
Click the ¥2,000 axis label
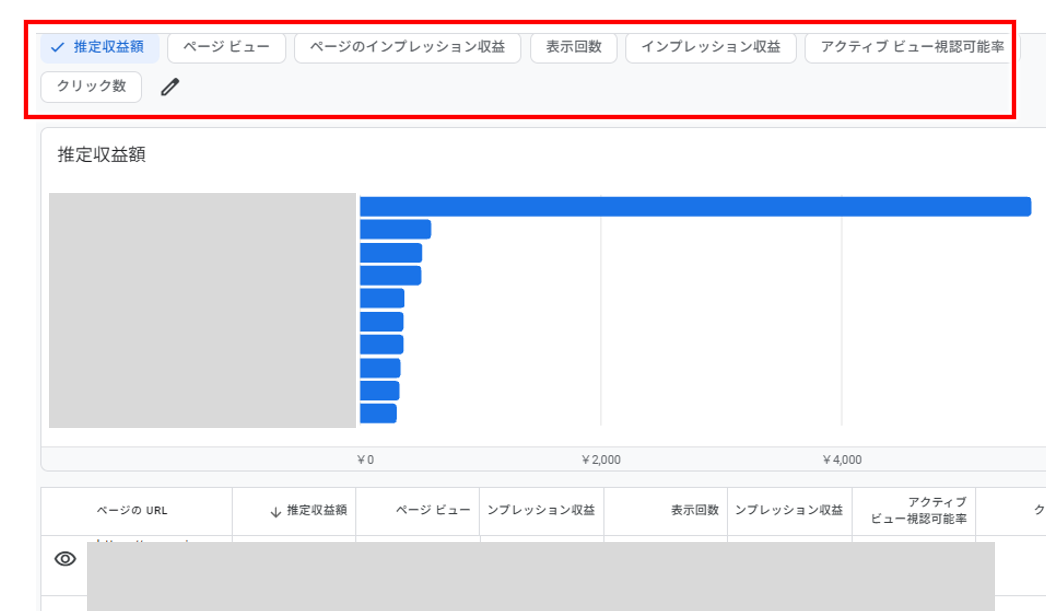tap(601, 460)
